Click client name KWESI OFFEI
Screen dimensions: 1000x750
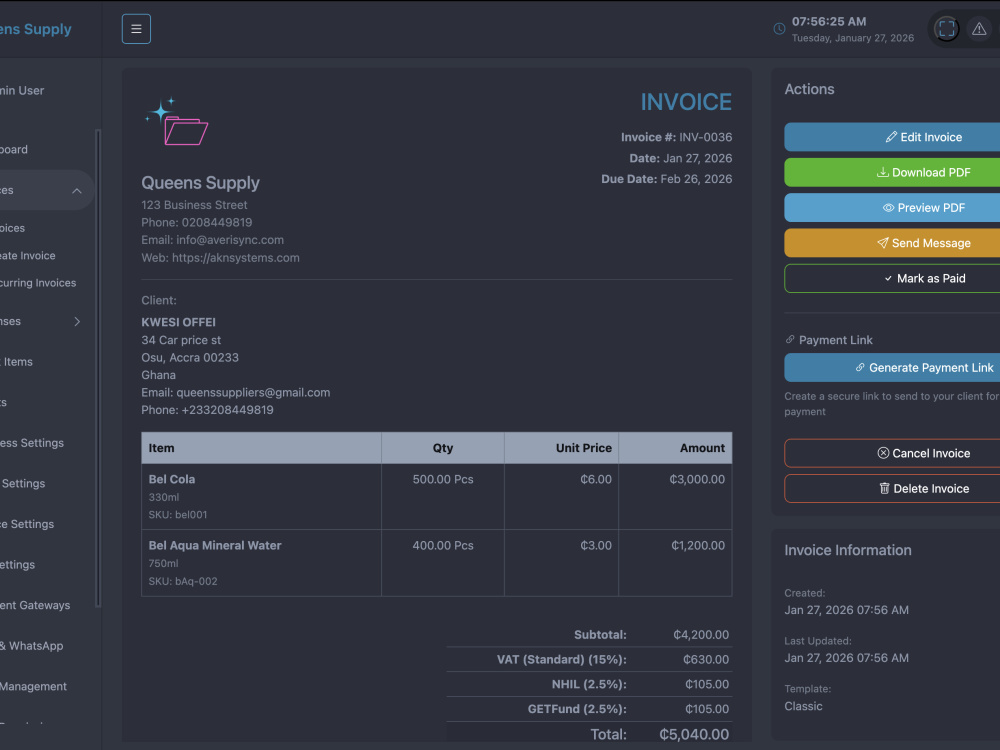[x=179, y=323]
